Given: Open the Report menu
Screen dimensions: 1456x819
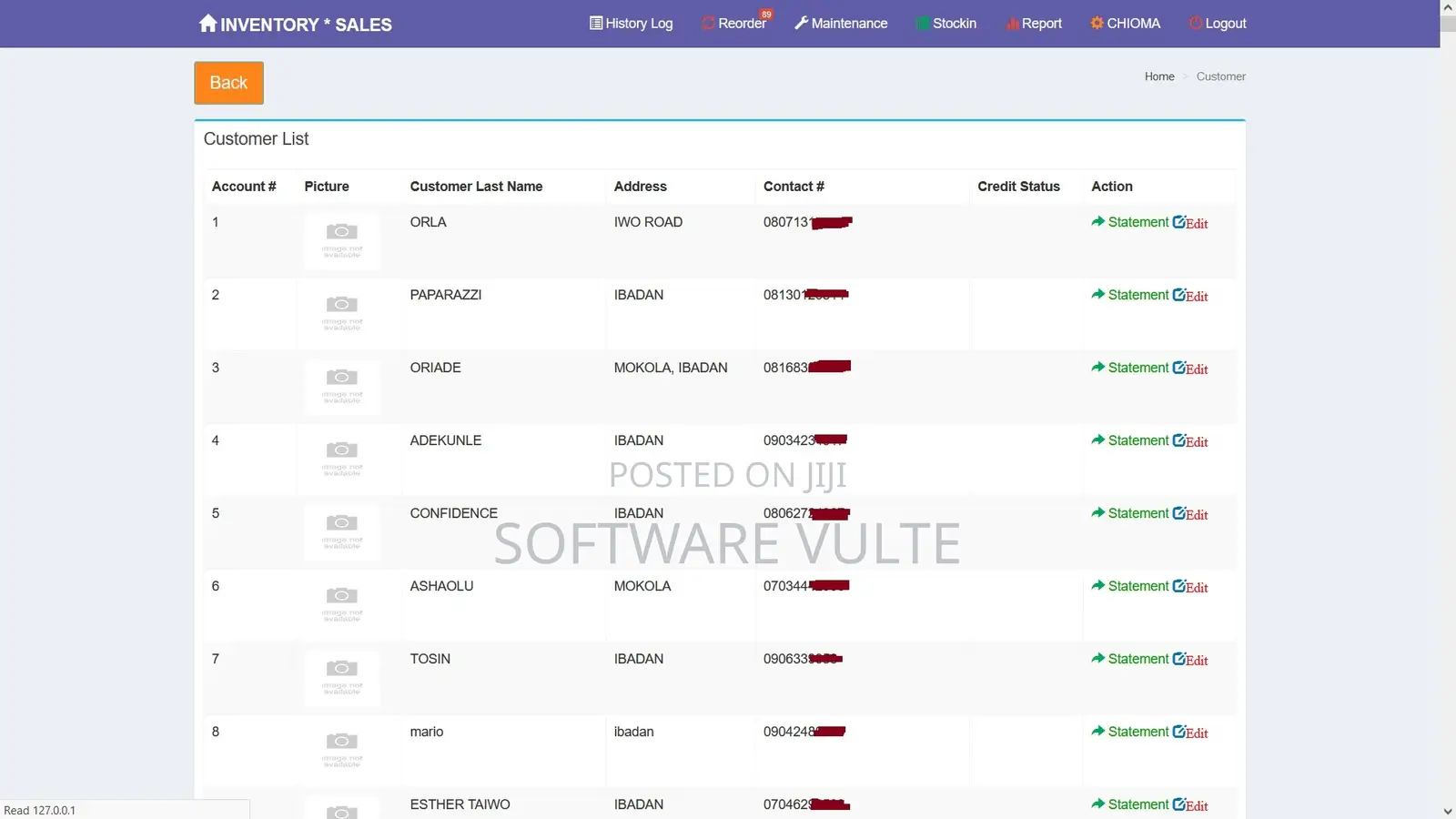Looking at the screenshot, I should (x=1034, y=24).
